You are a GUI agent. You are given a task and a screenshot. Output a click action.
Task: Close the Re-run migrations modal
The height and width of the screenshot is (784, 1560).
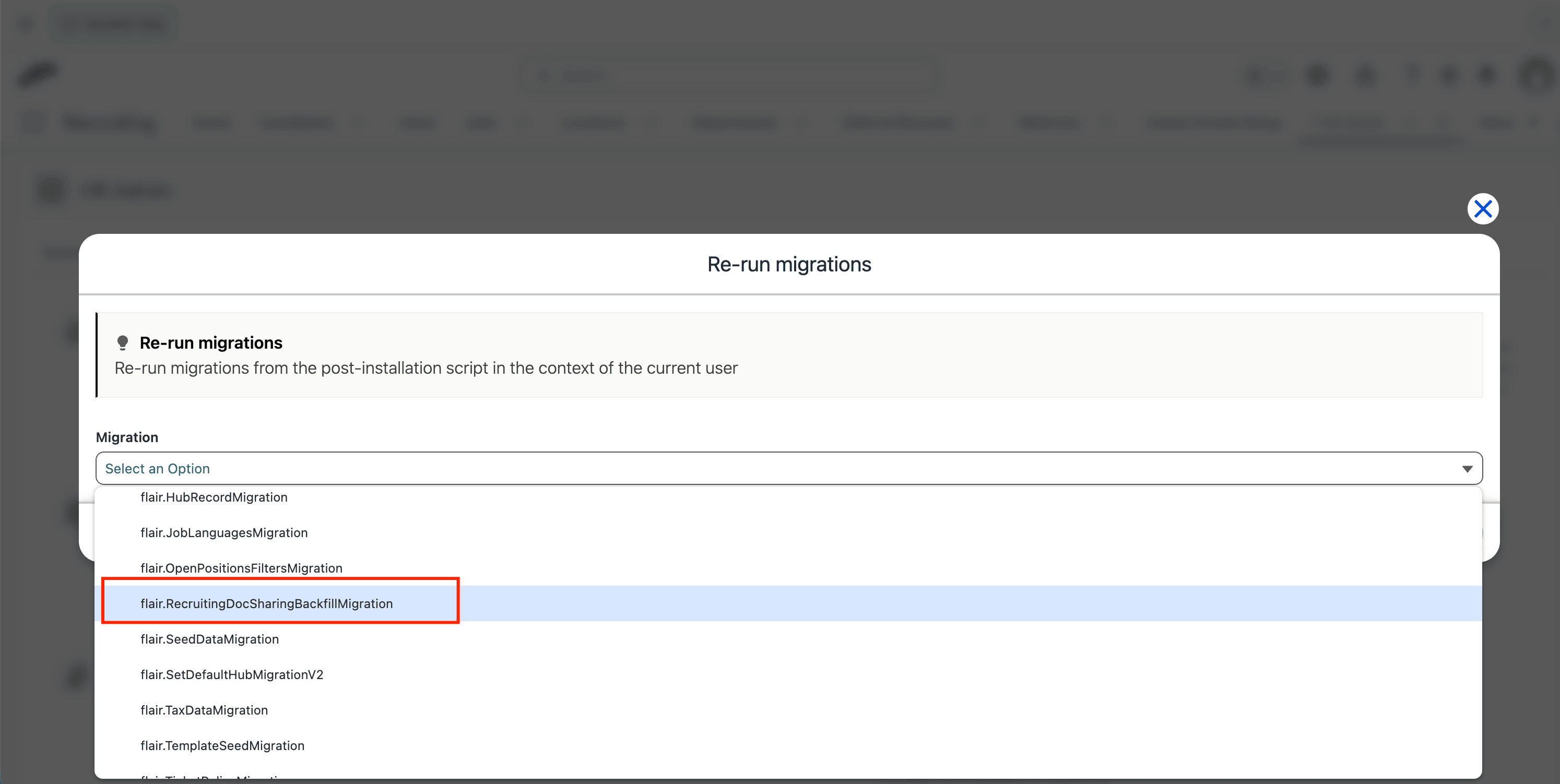1483,209
